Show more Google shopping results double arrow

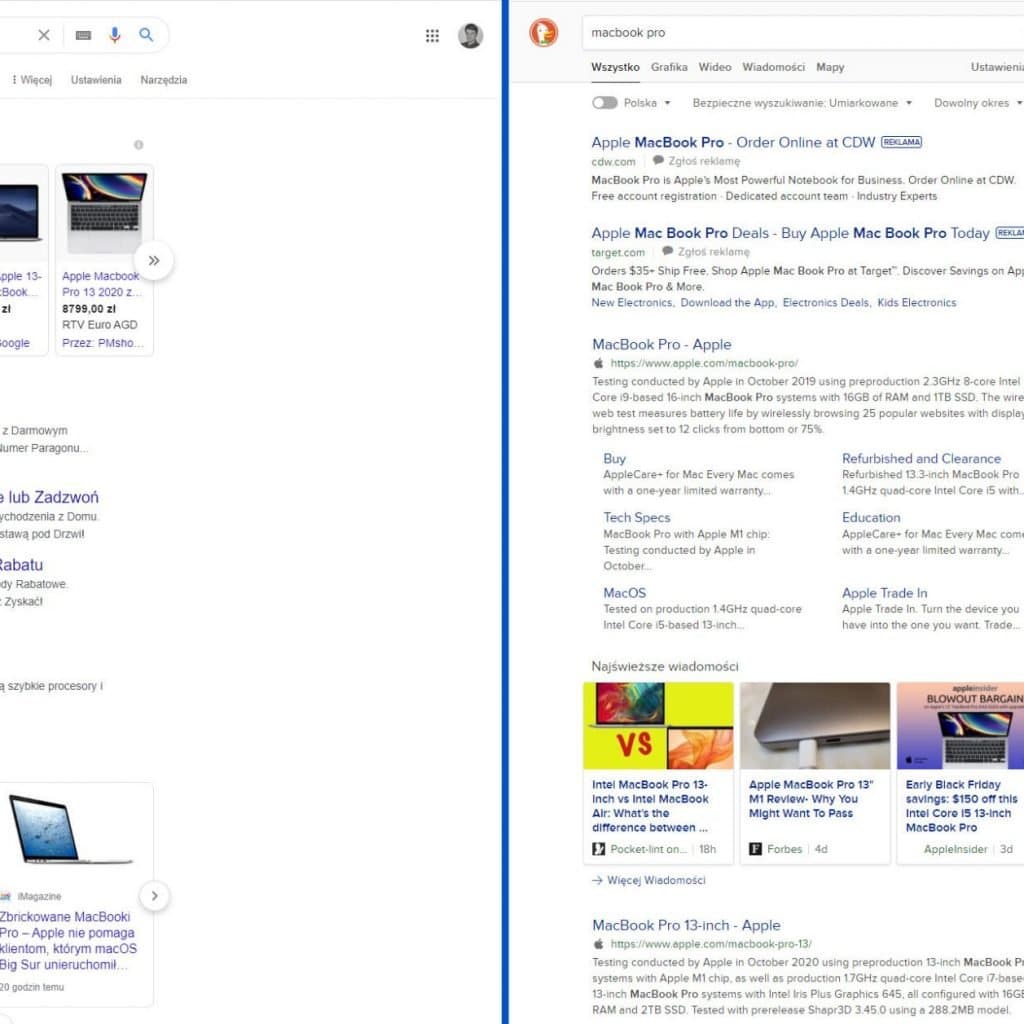pyautogui.click(x=153, y=261)
